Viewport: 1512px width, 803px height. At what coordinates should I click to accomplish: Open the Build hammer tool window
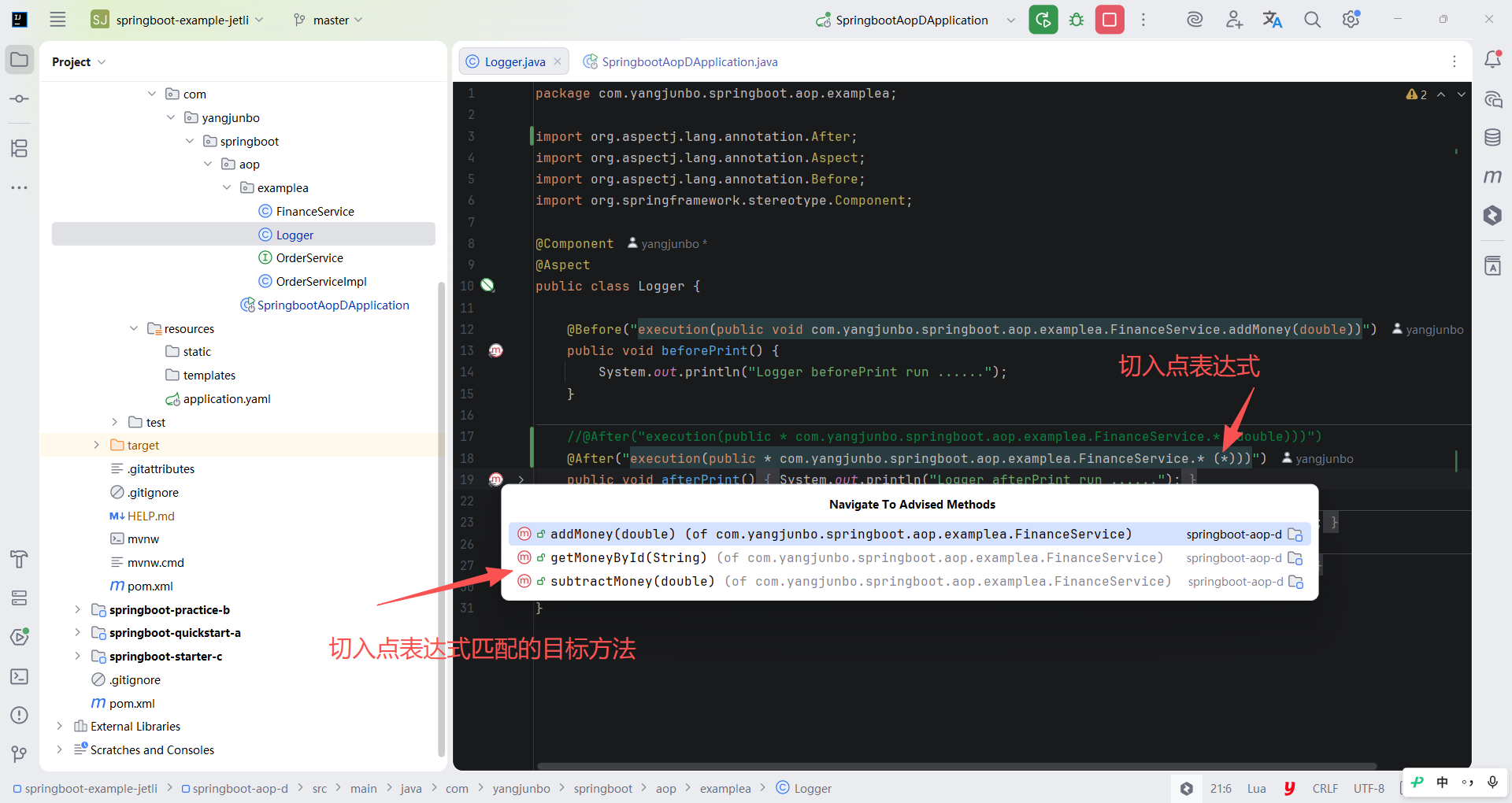click(x=20, y=559)
